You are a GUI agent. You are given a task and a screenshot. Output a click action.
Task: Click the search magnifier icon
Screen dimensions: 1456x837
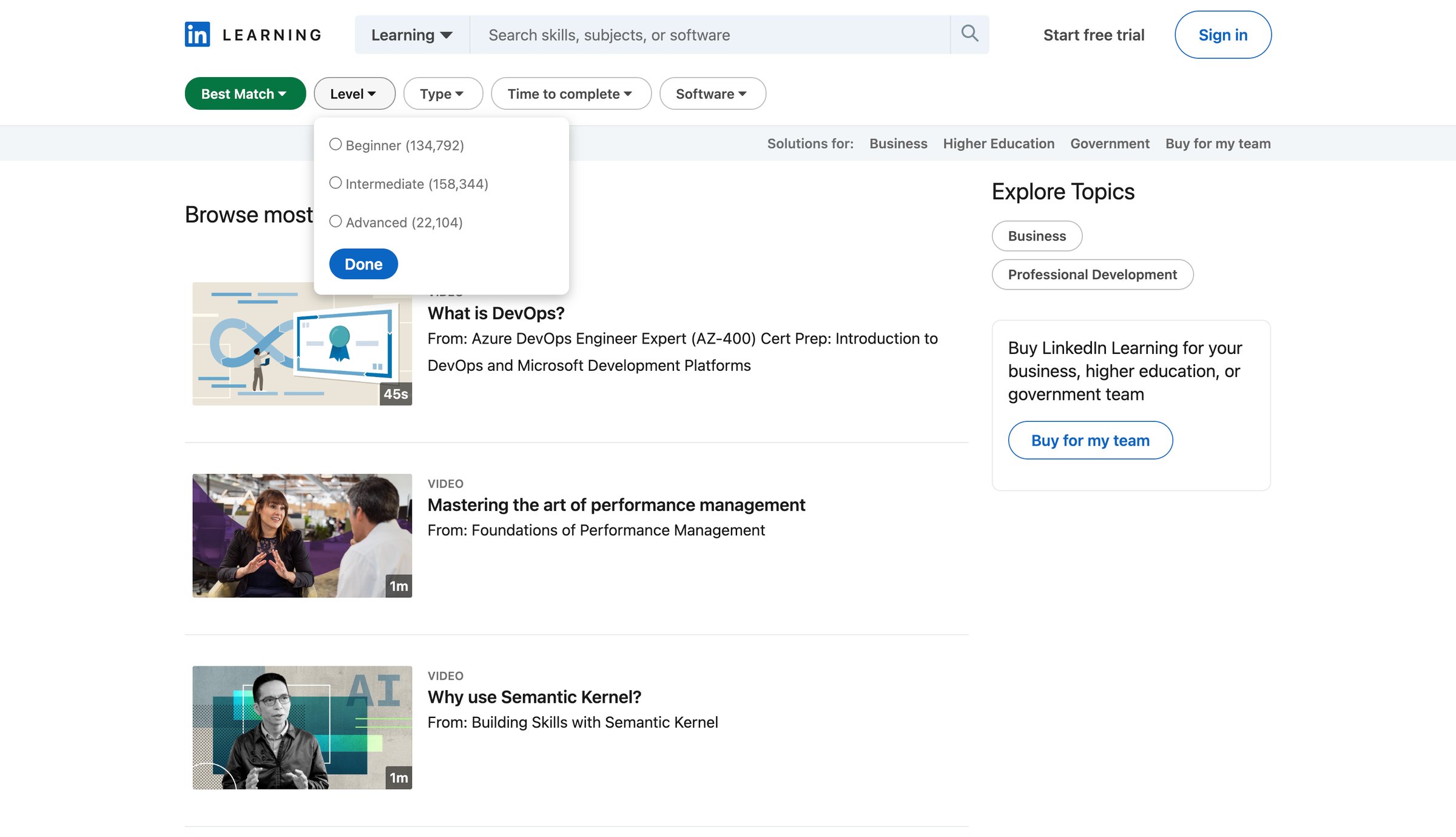click(969, 34)
